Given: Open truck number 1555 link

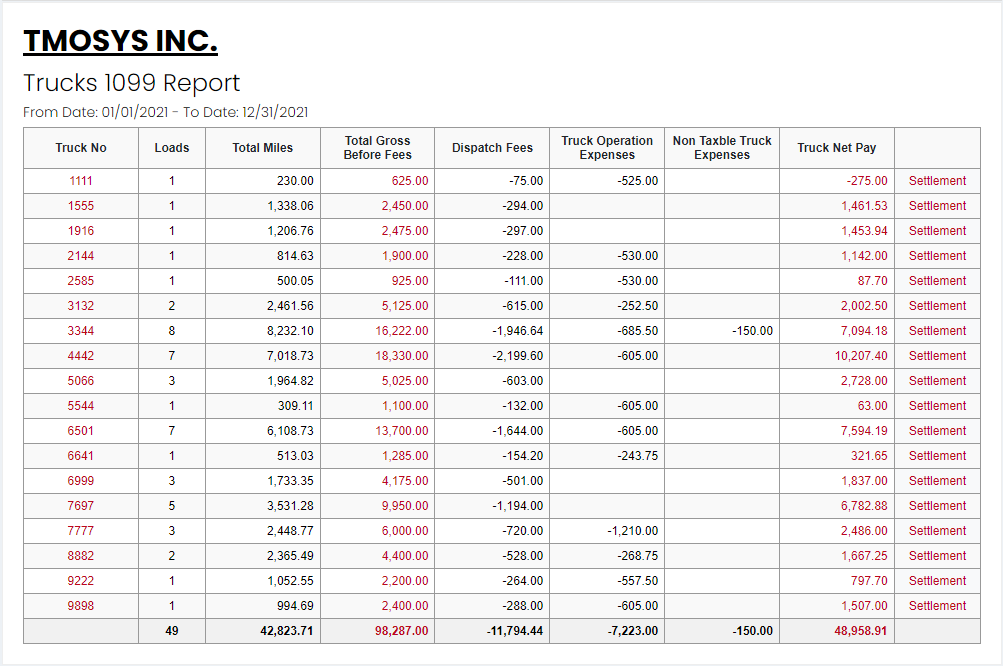Looking at the screenshot, I should coord(81,206).
